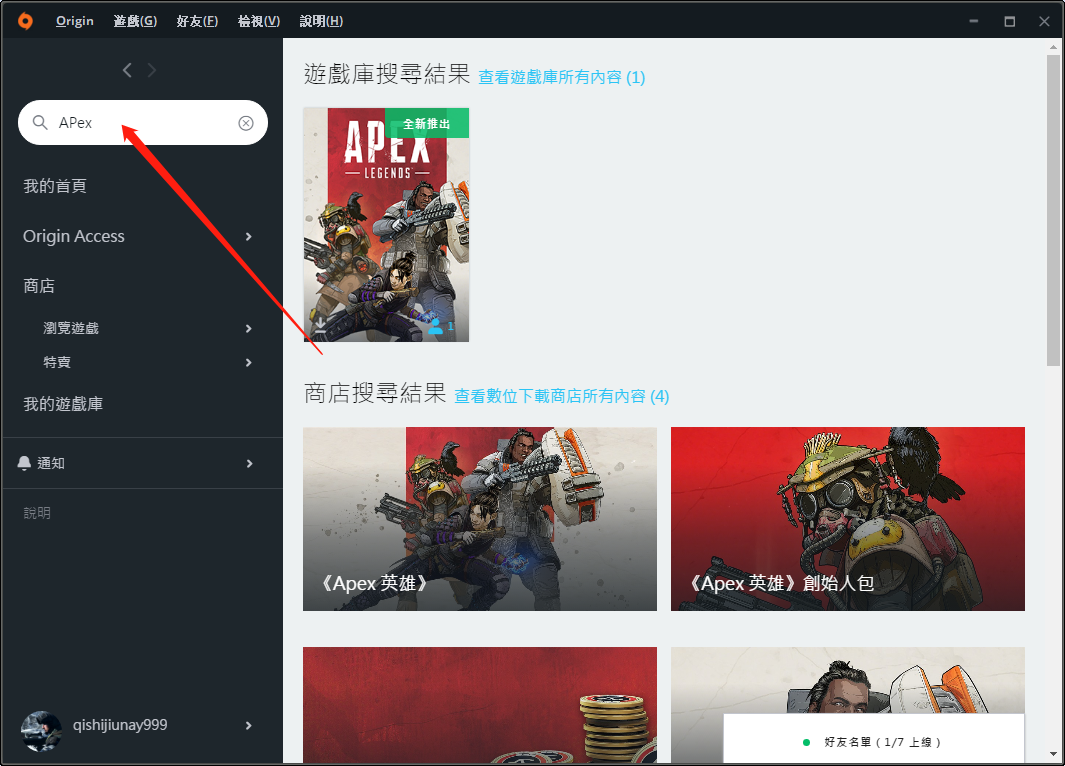This screenshot has width=1065, height=766.
Task: Open the 說明(H) menu
Action: (x=321, y=21)
